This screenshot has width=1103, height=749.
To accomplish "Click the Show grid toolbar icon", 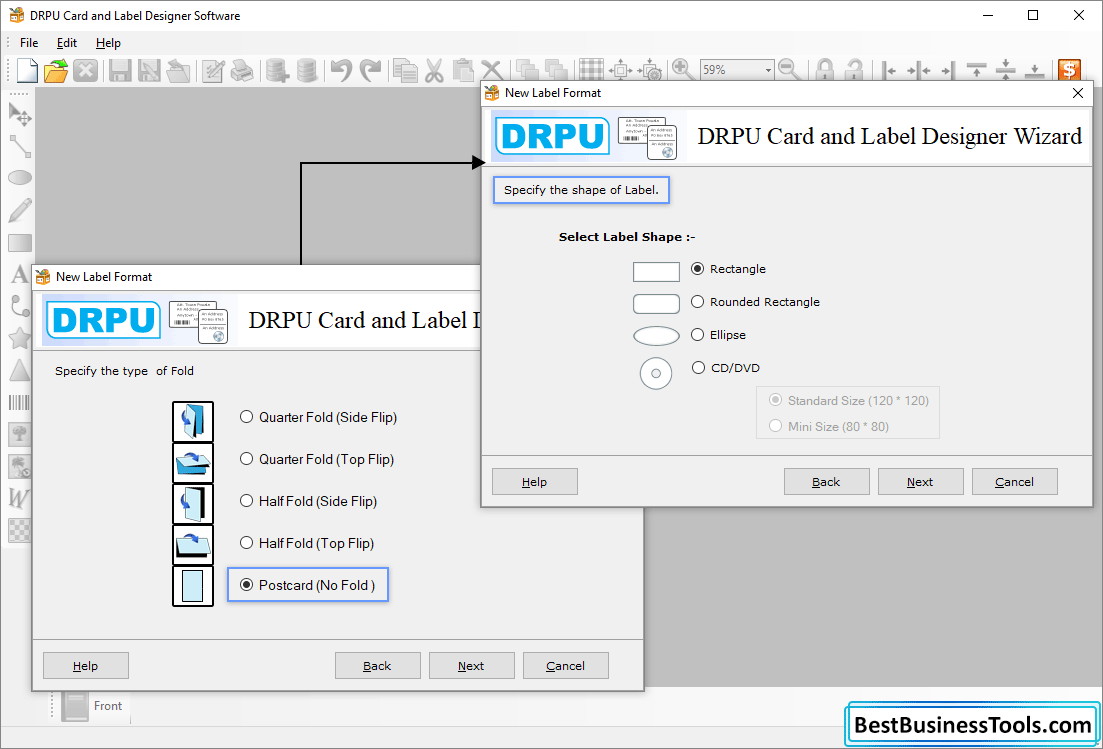I will pyautogui.click(x=591, y=70).
